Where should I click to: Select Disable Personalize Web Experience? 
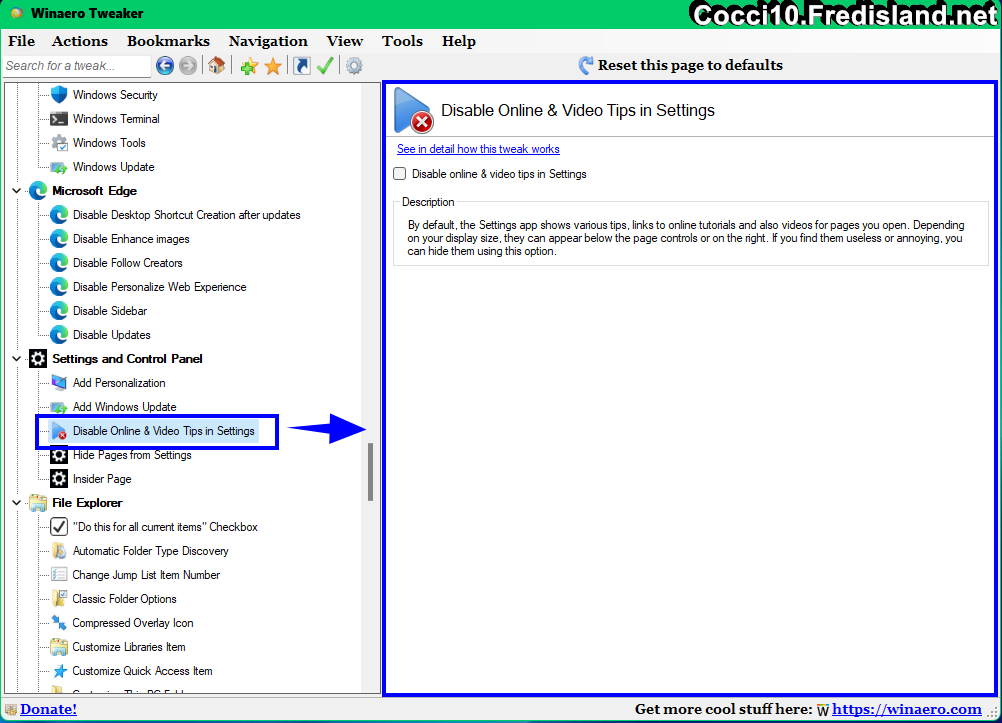(160, 287)
